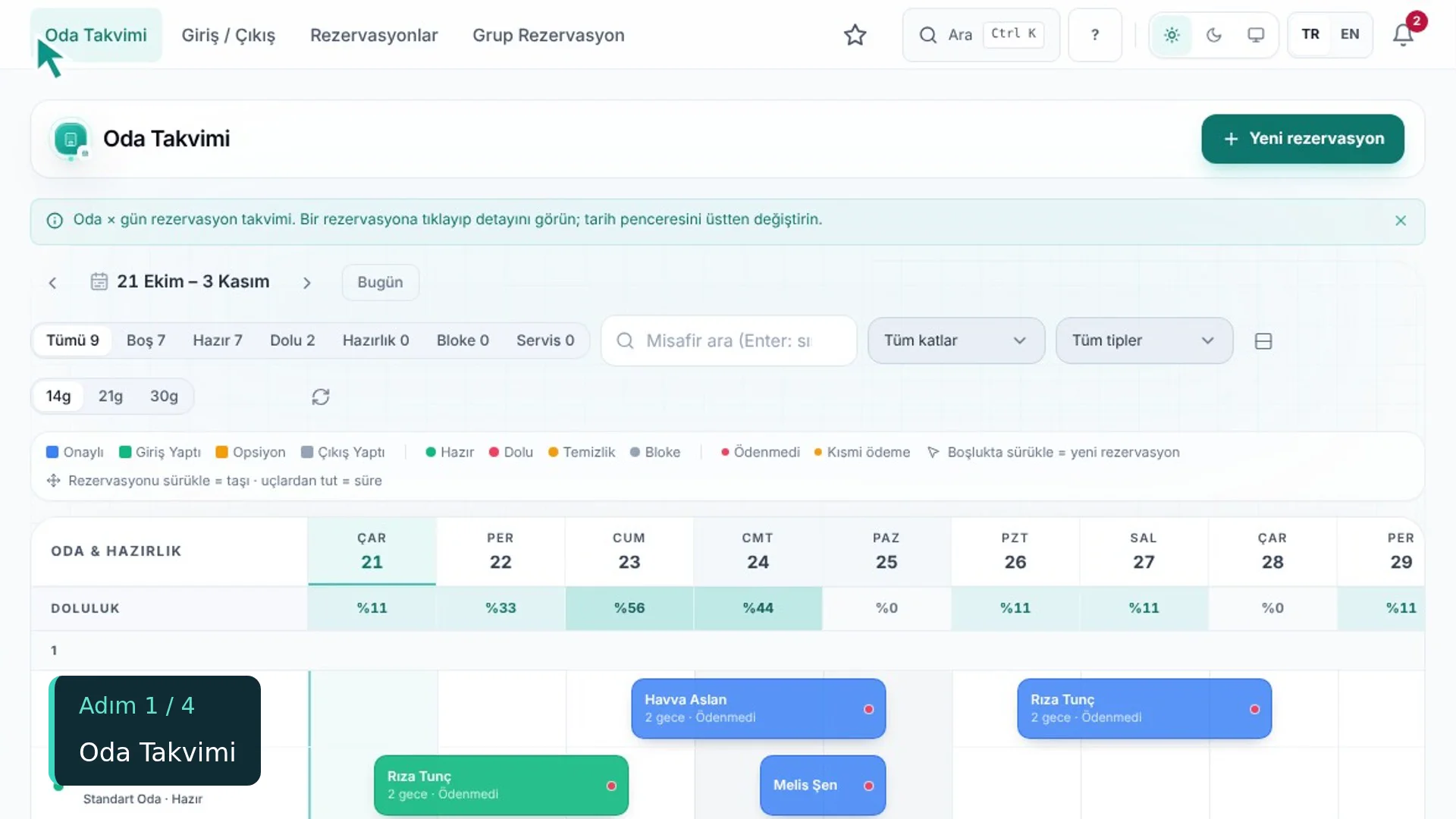1456x819 pixels.
Task: Open the Tüm katlar dropdown
Action: 956,340
